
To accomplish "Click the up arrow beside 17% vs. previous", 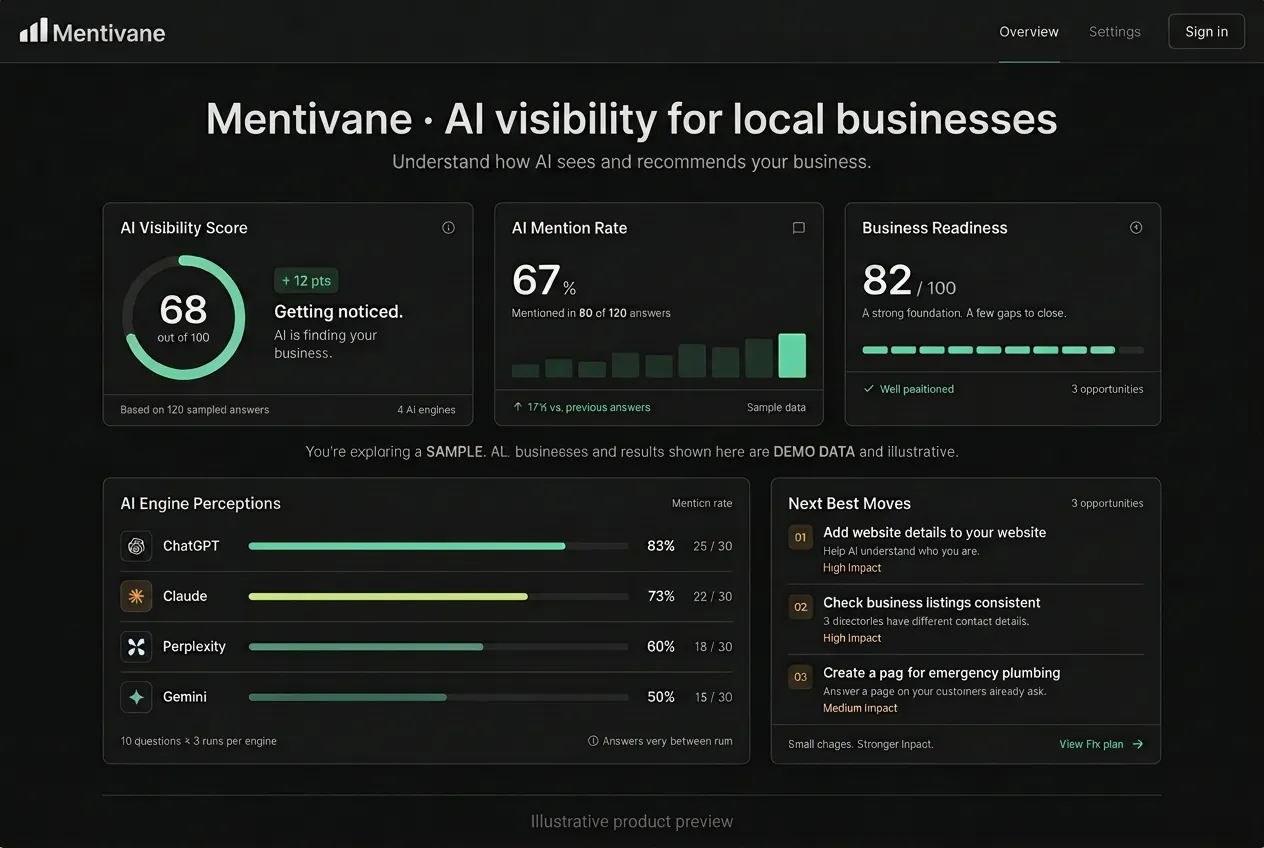I will (x=517, y=407).
